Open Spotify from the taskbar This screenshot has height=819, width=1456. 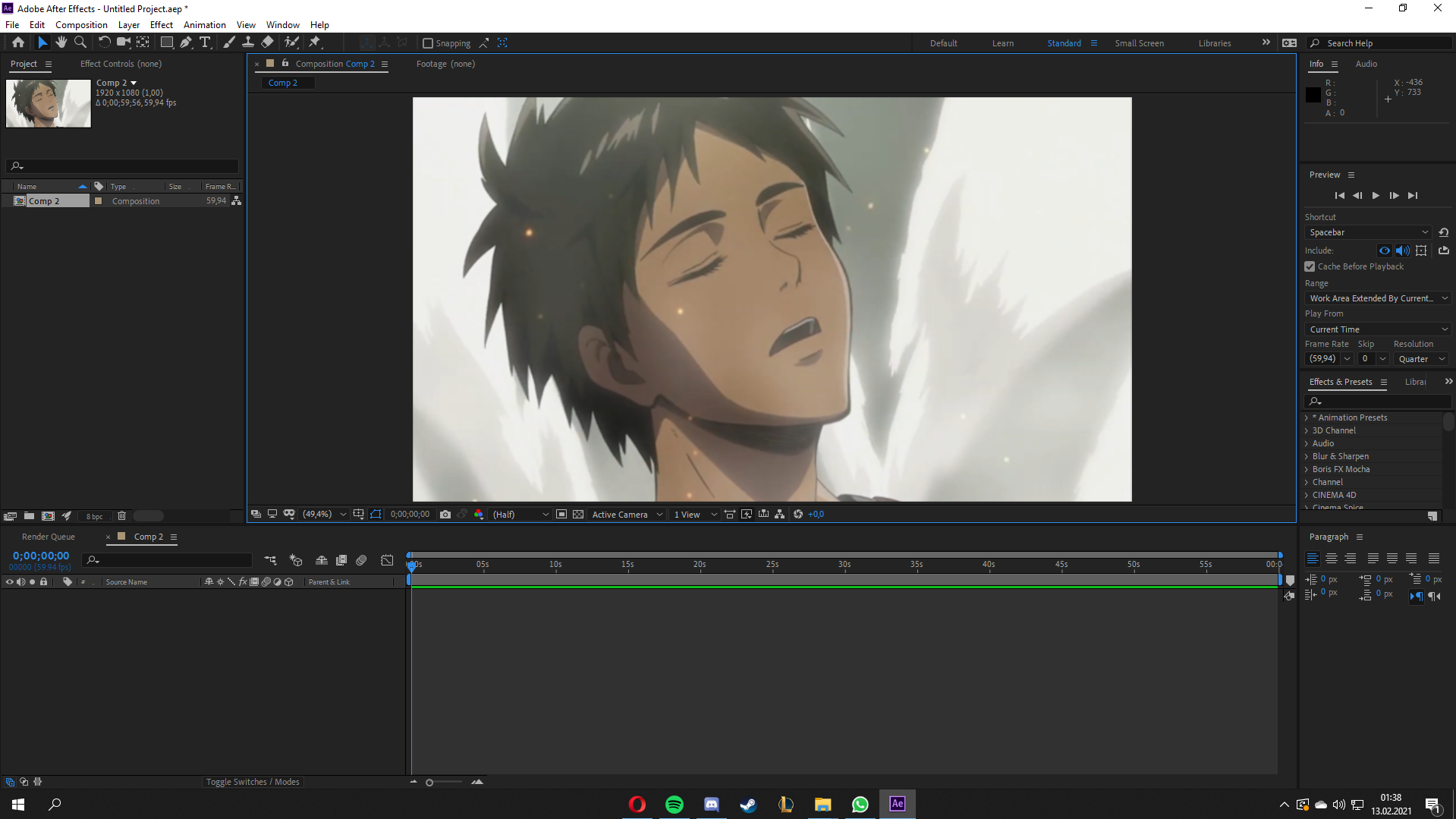tap(674, 805)
